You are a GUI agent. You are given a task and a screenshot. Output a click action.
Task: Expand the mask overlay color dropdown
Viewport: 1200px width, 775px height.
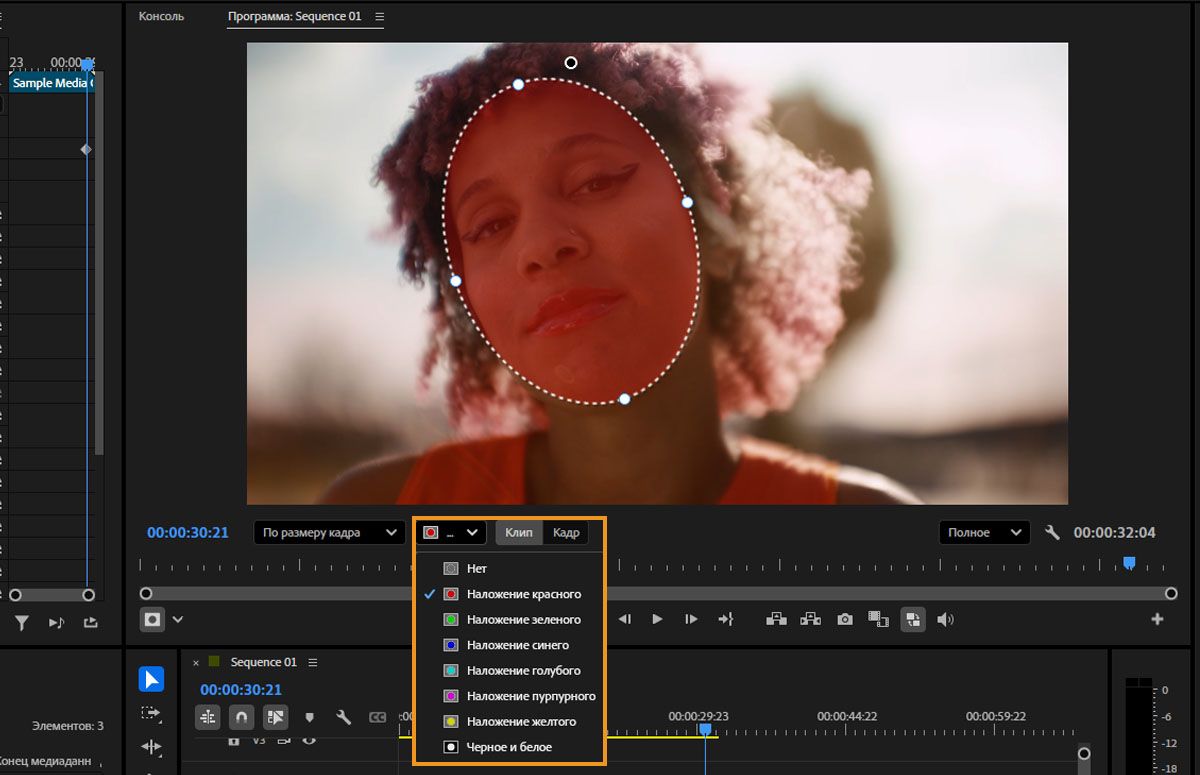(x=452, y=533)
